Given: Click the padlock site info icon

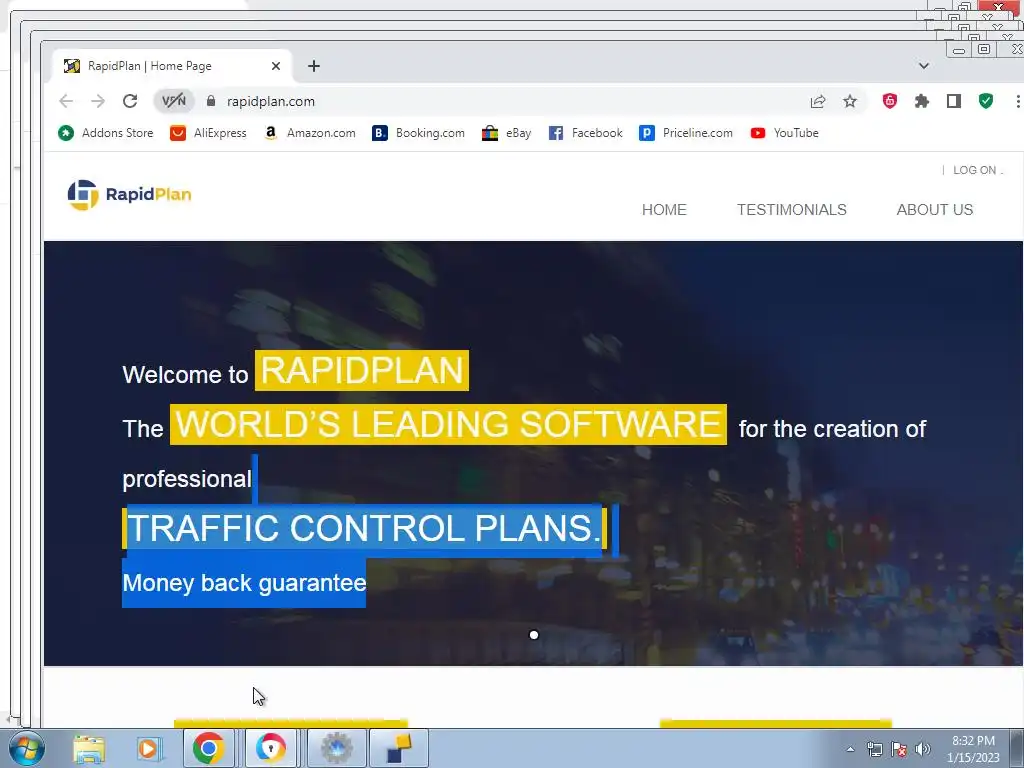Looking at the screenshot, I should point(210,101).
